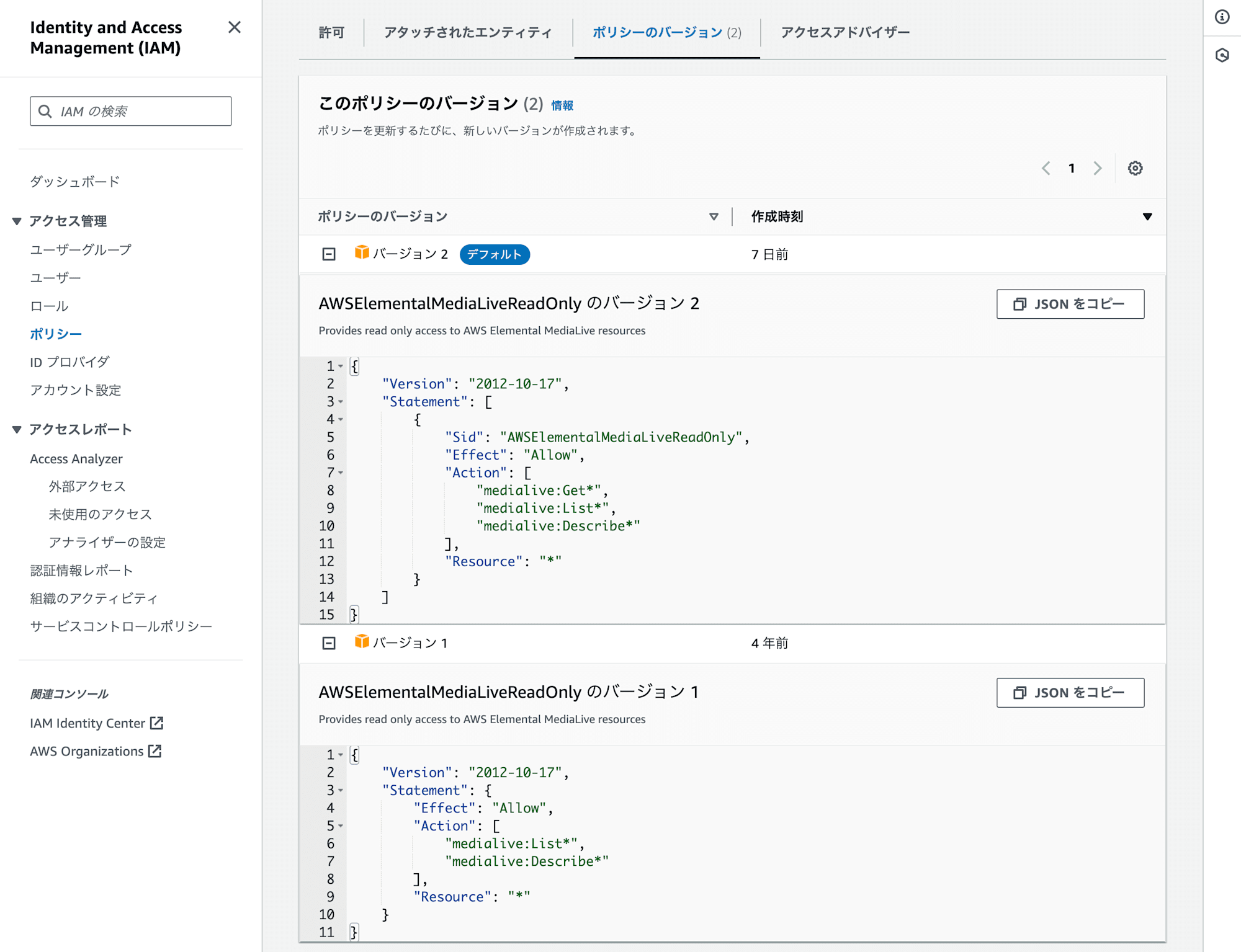Open 組織のアクティビティ in sidebar
The width and height of the screenshot is (1241, 952).
(x=94, y=598)
